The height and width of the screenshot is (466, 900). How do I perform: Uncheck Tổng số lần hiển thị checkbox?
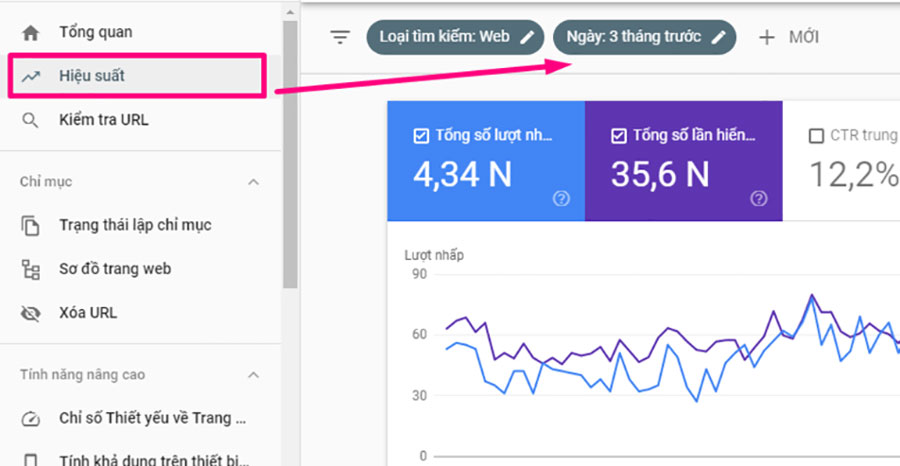(x=618, y=136)
